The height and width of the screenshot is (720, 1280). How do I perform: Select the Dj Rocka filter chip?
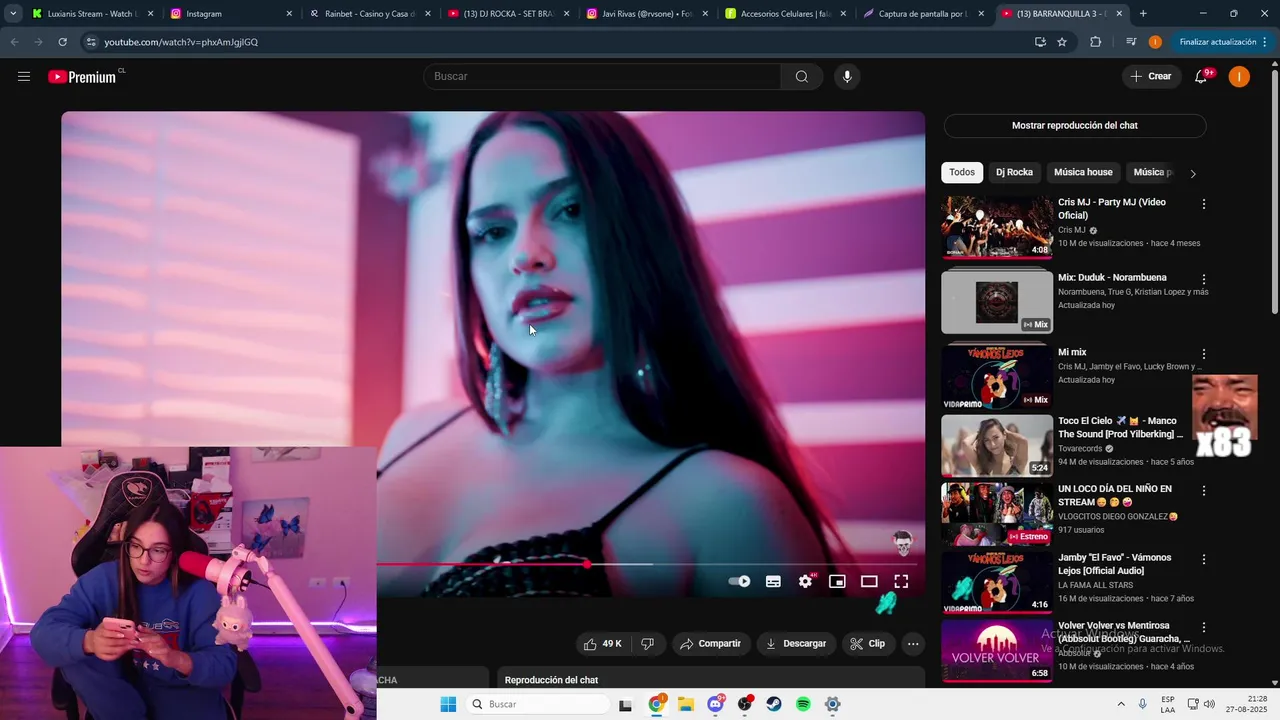(x=1014, y=172)
